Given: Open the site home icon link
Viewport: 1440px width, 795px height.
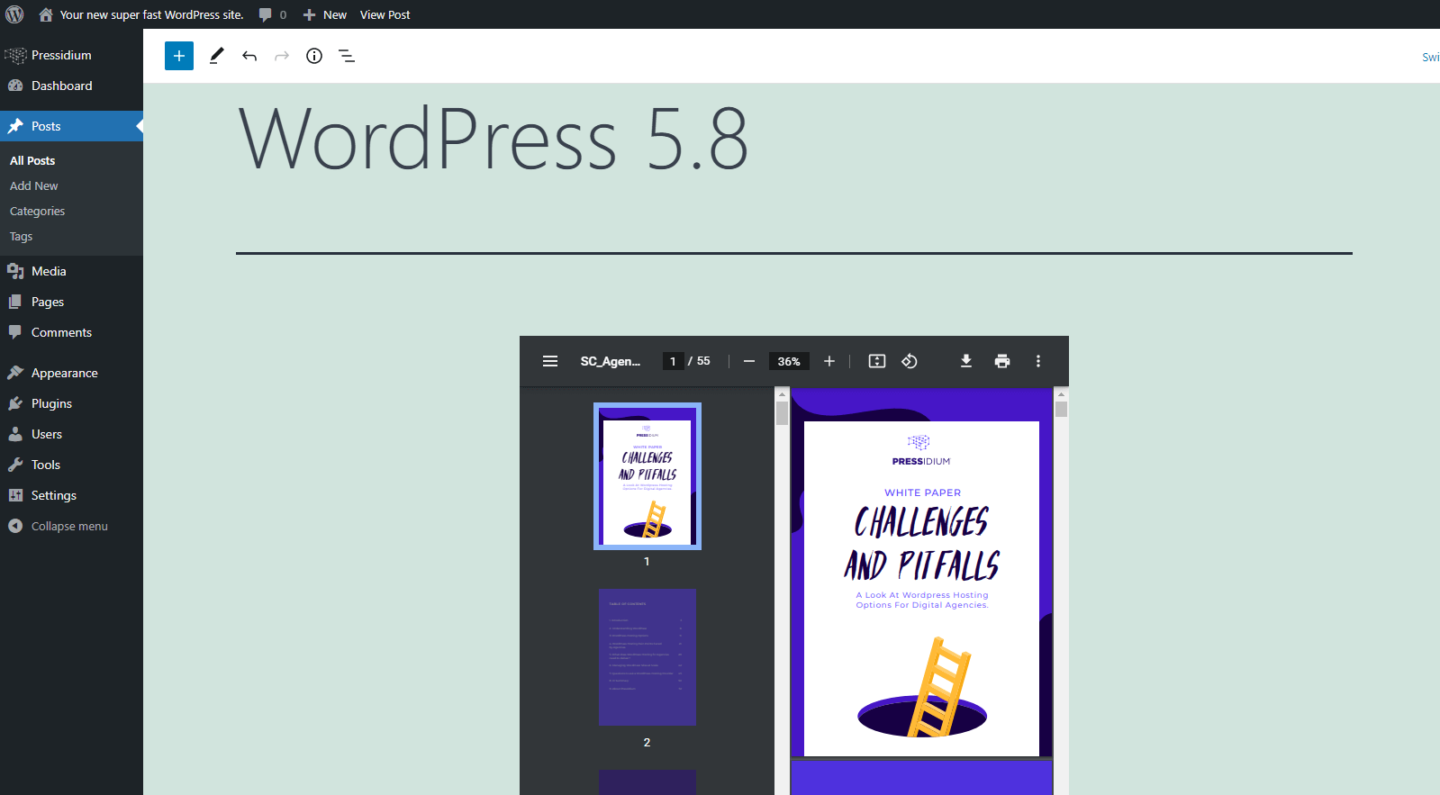Looking at the screenshot, I should [45, 14].
